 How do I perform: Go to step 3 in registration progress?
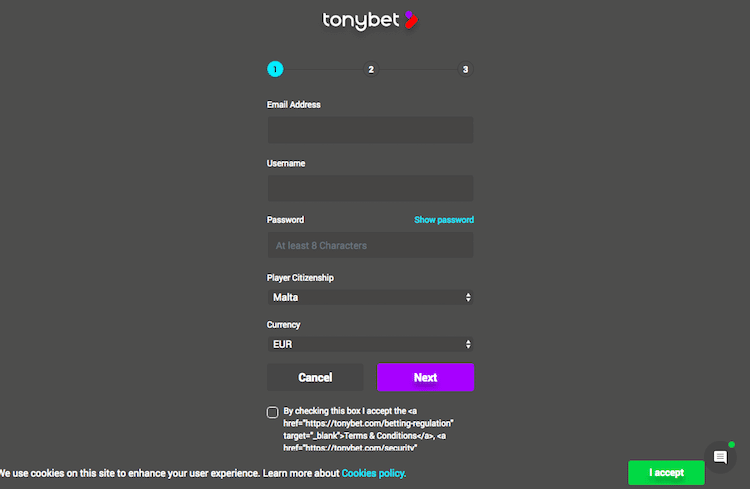465,69
